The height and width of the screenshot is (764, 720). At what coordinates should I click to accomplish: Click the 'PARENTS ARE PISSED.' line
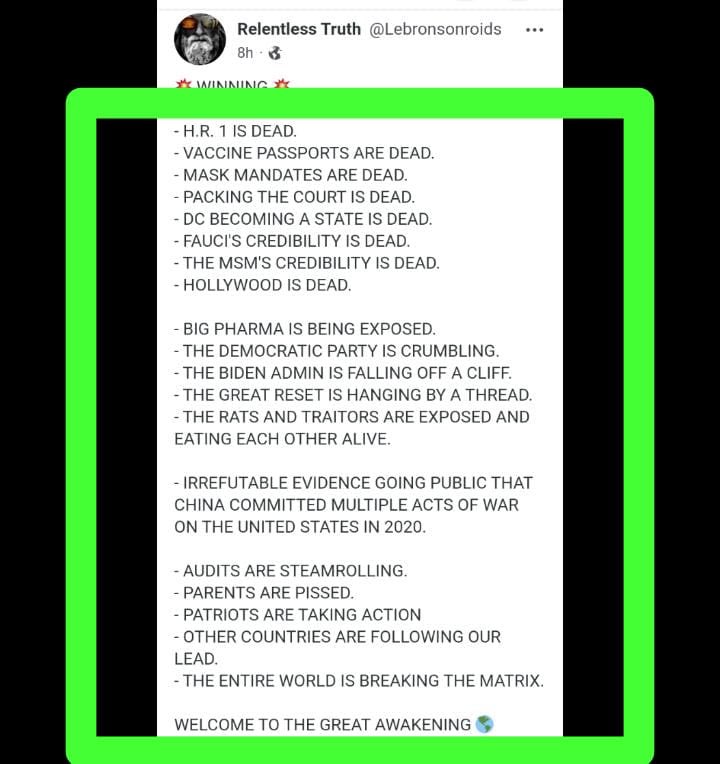(264, 592)
